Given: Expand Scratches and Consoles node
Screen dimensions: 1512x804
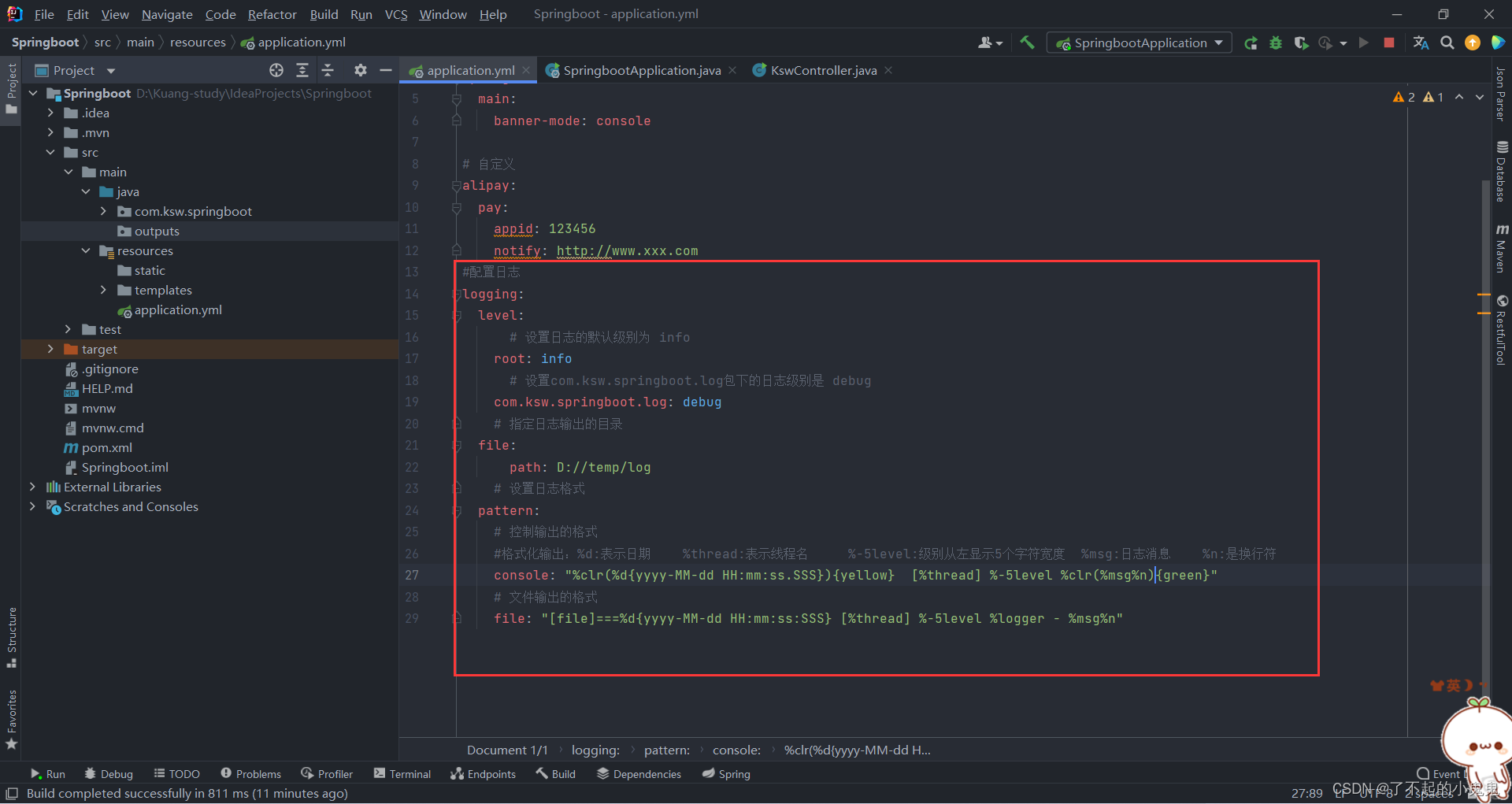Looking at the screenshot, I should (x=32, y=506).
